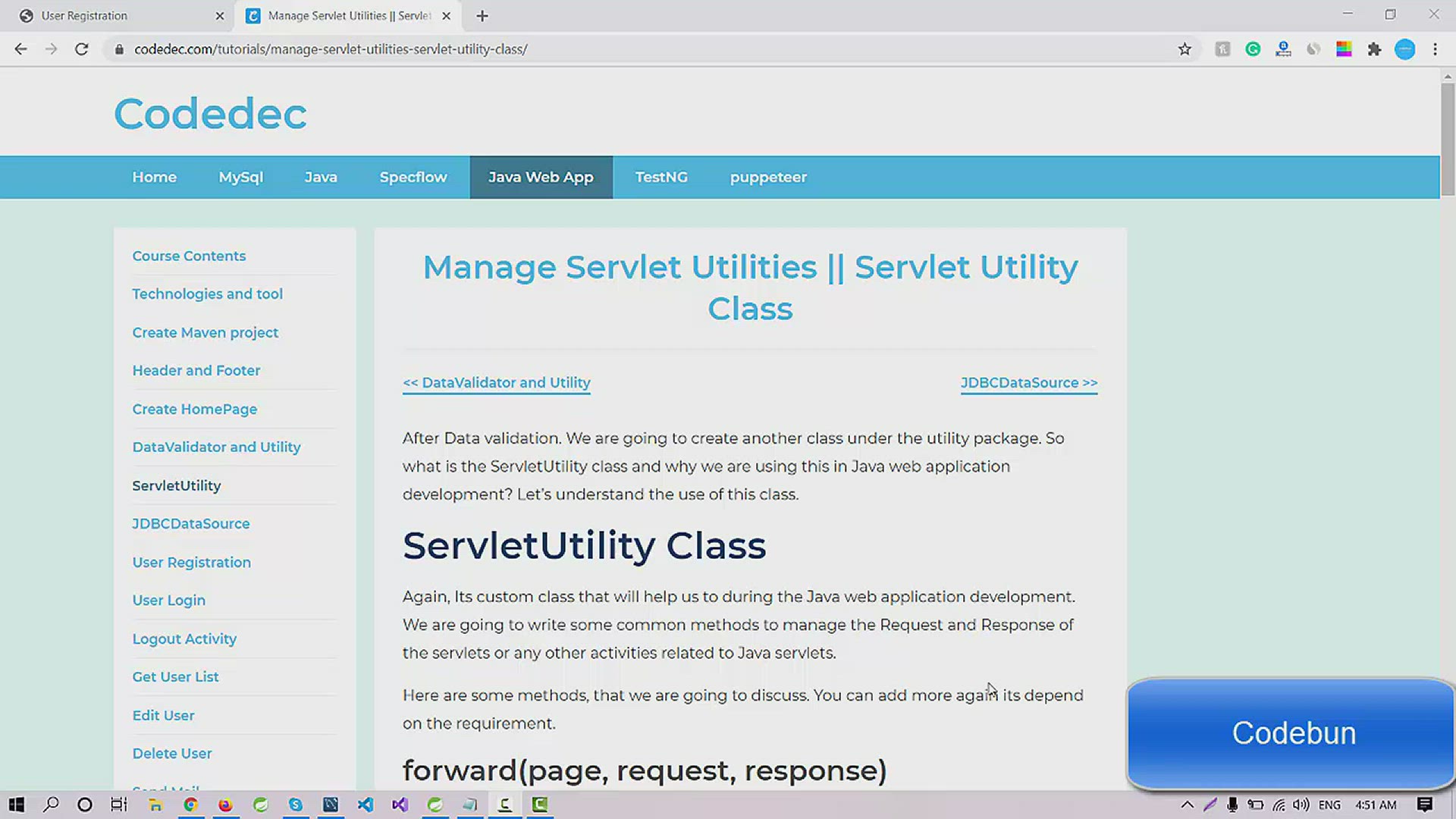This screenshot has width=1456, height=819.
Task: Click the page vertical scrollbar thumb
Action: (1448, 140)
